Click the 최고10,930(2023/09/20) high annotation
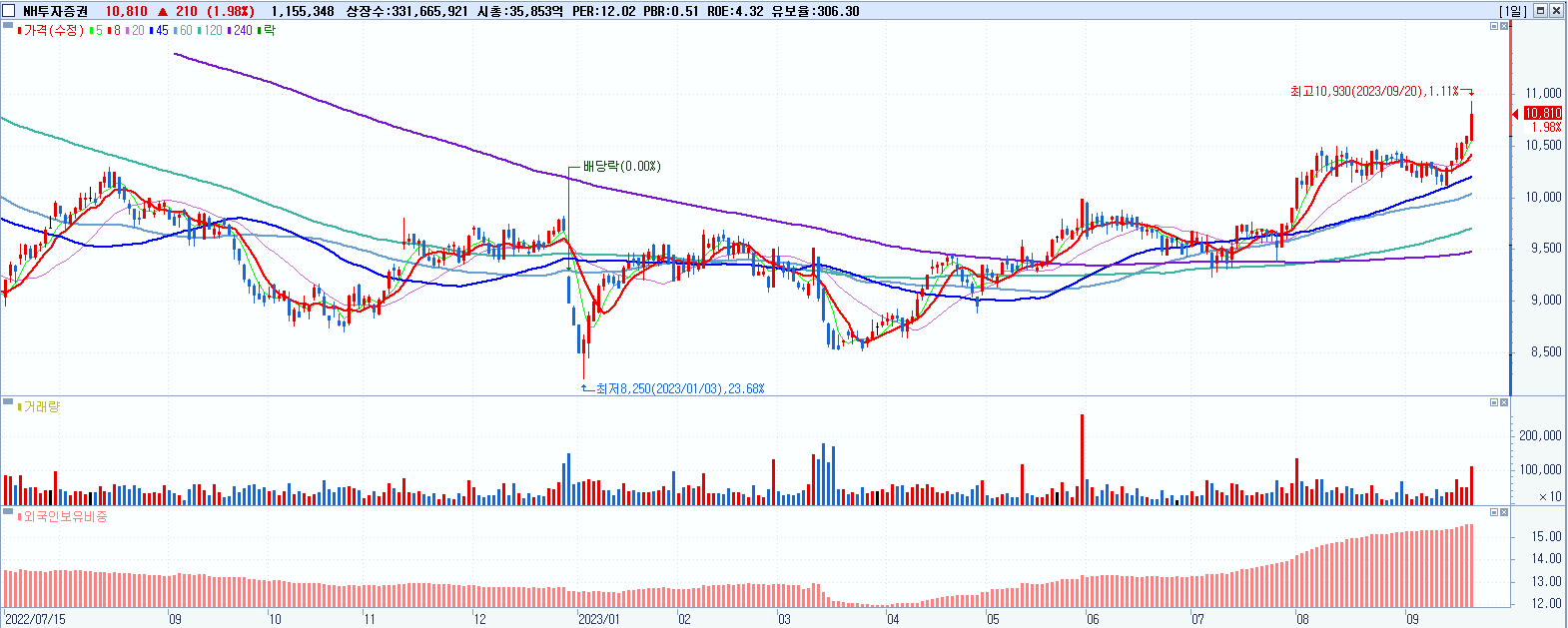 pos(1374,91)
